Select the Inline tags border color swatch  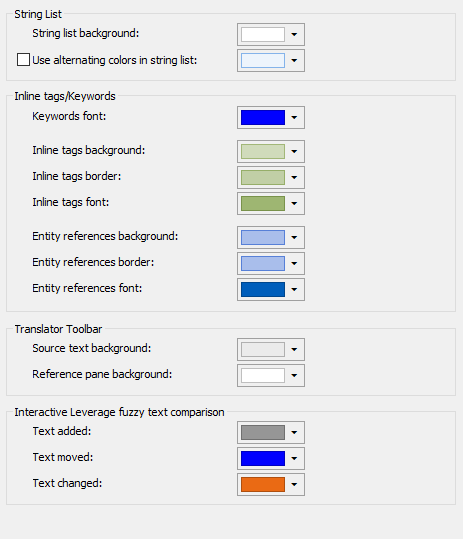[x=263, y=177]
